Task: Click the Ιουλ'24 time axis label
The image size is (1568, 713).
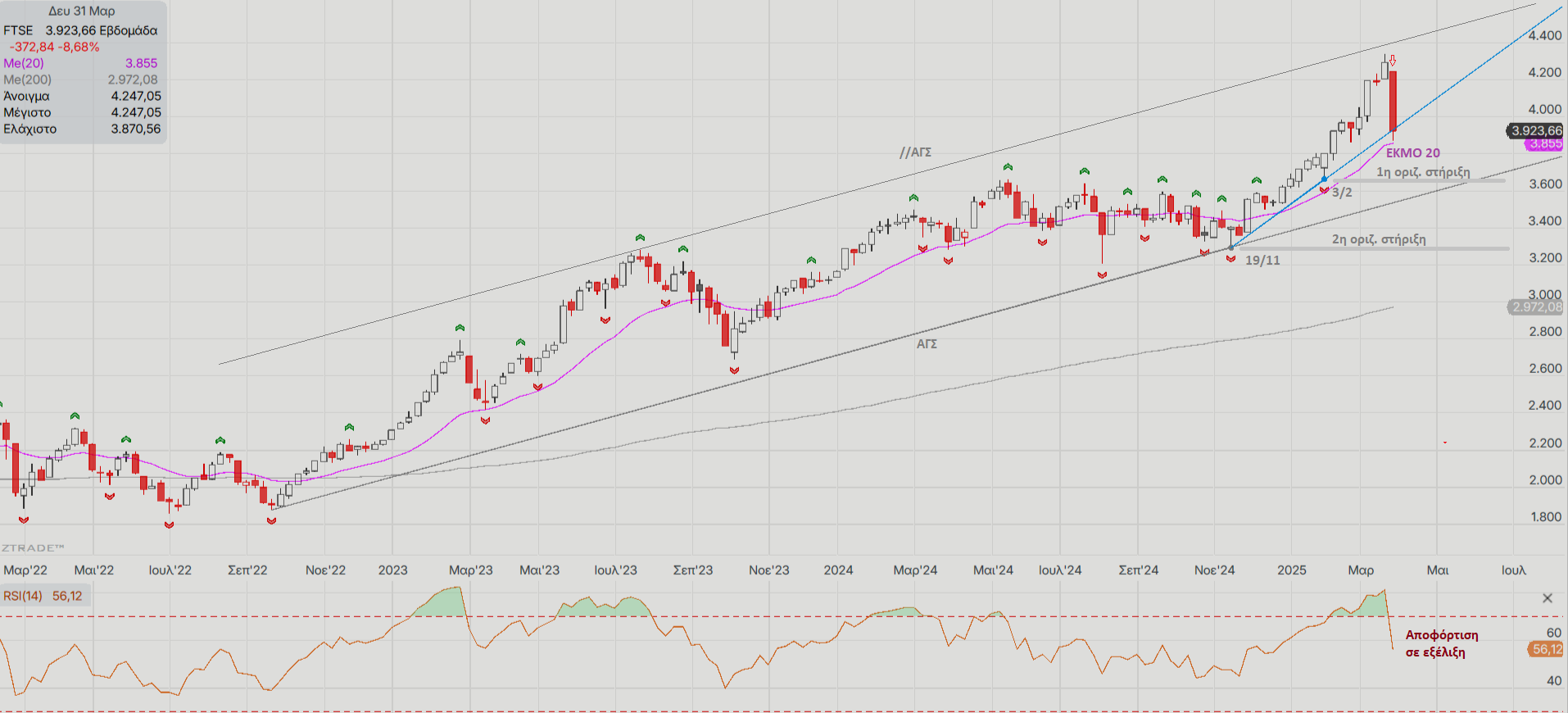Action: pyautogui.click(x=1060, y=570)
